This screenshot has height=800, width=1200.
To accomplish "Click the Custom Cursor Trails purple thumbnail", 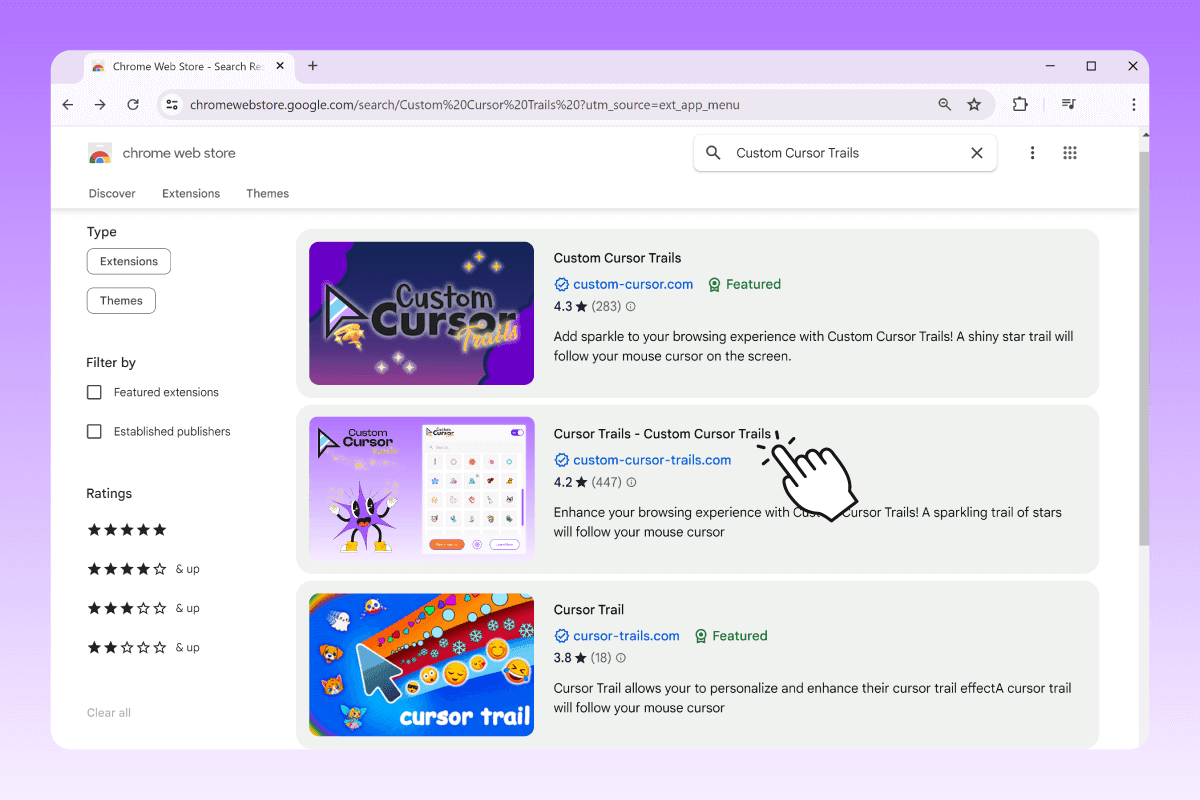I will [x=421, y=313].
